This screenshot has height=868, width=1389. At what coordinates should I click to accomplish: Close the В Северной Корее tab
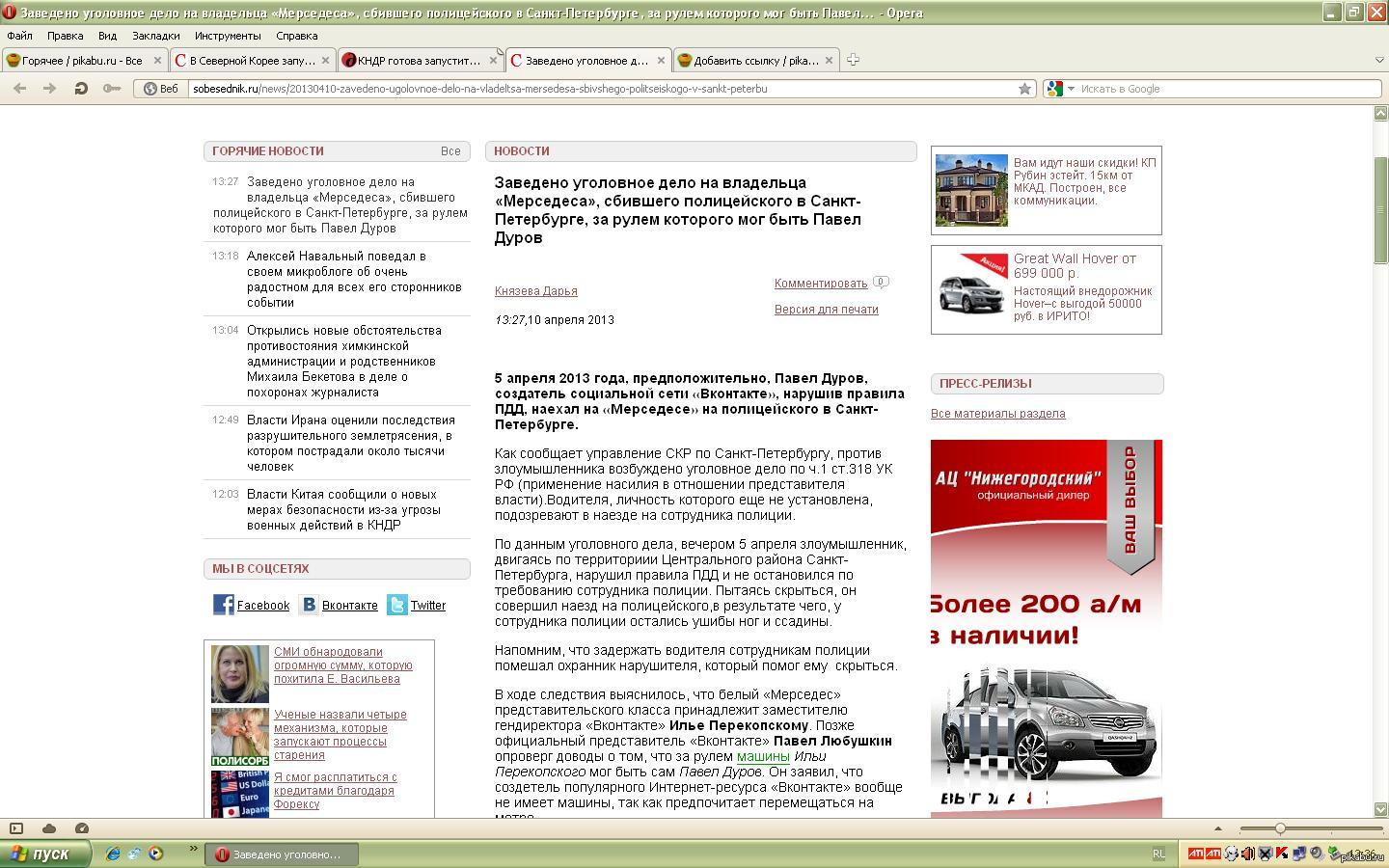325,60
